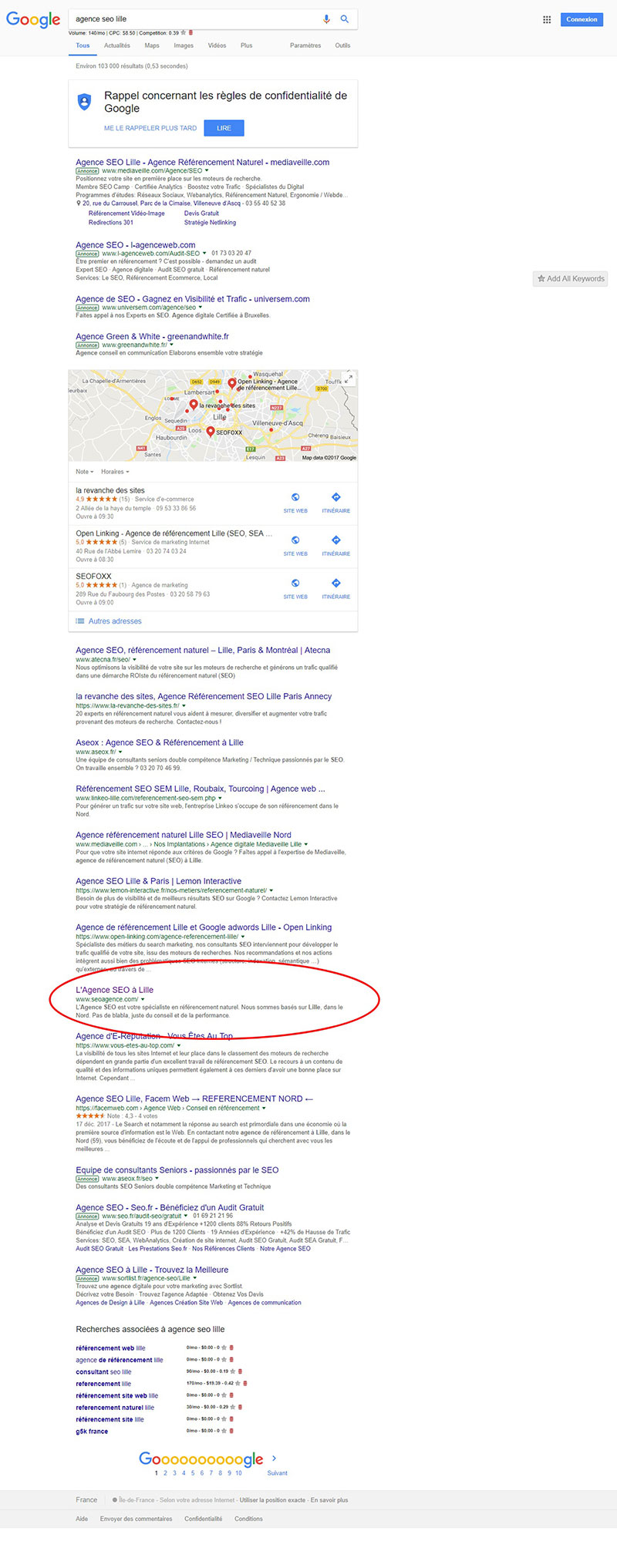The image size is (617, 1568).
Task: Click Stratégie Netlinking sitelink
Action: (210, 223)
